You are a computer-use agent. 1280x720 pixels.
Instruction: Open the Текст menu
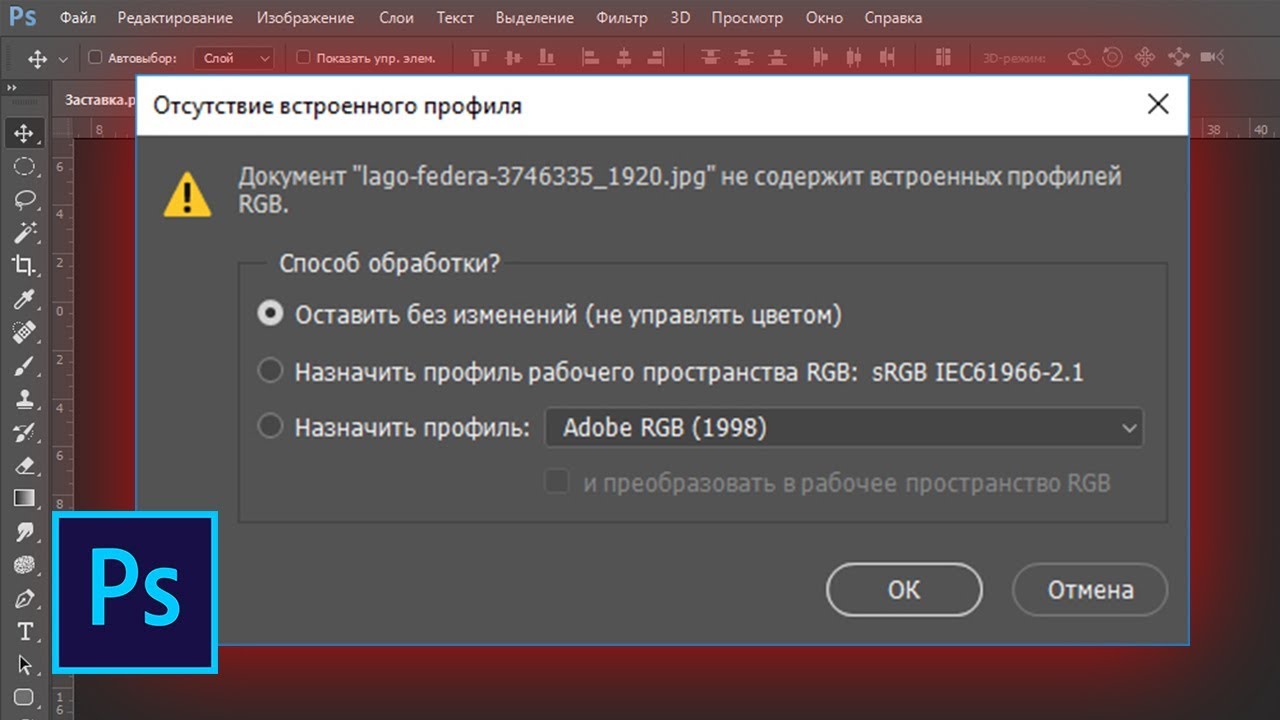pos(455,18)
